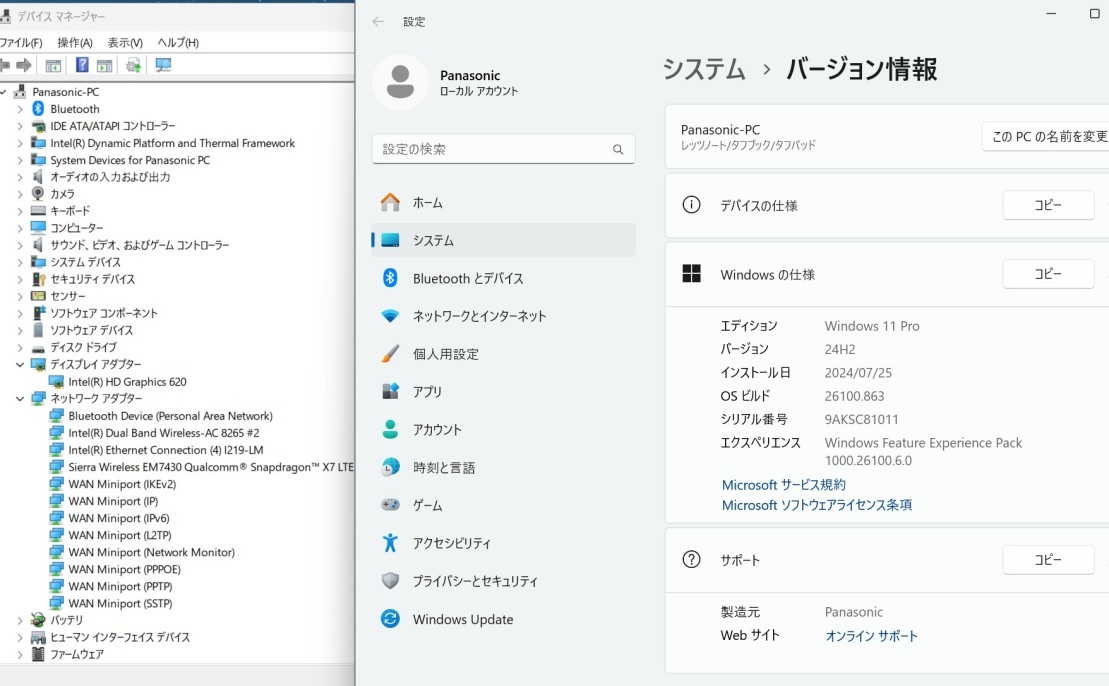Collapse the ネットワーク アダプター node
This screenshot has height=686, width=1109.
point(20,399)
